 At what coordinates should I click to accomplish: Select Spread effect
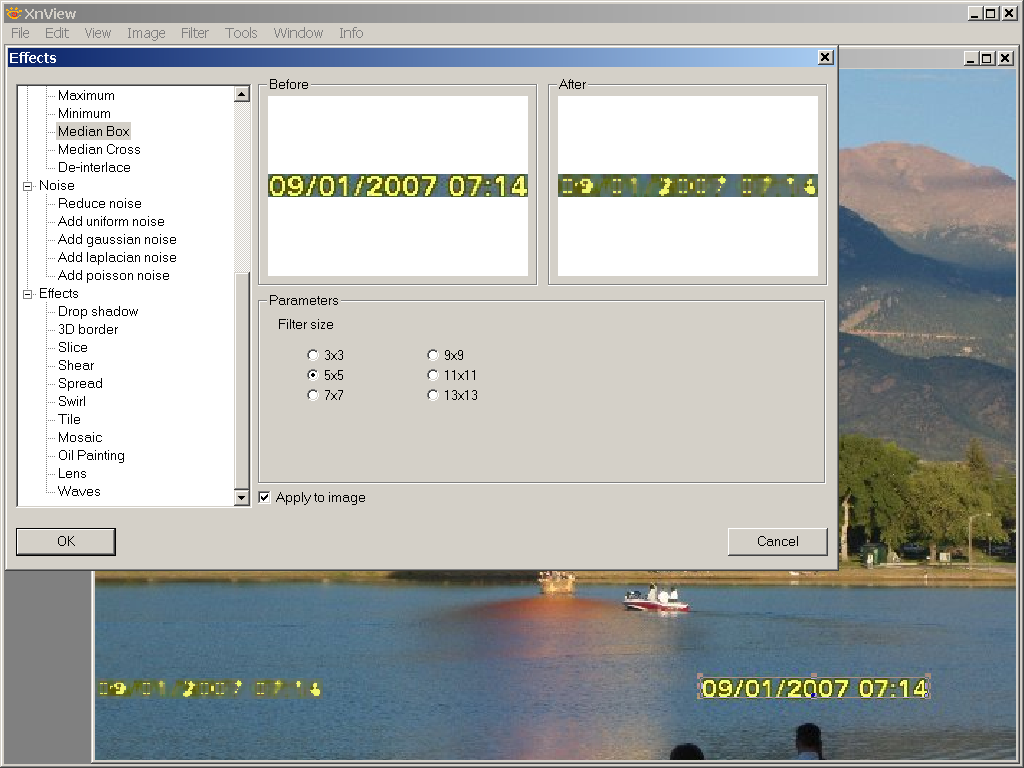(x=80, y=383)
